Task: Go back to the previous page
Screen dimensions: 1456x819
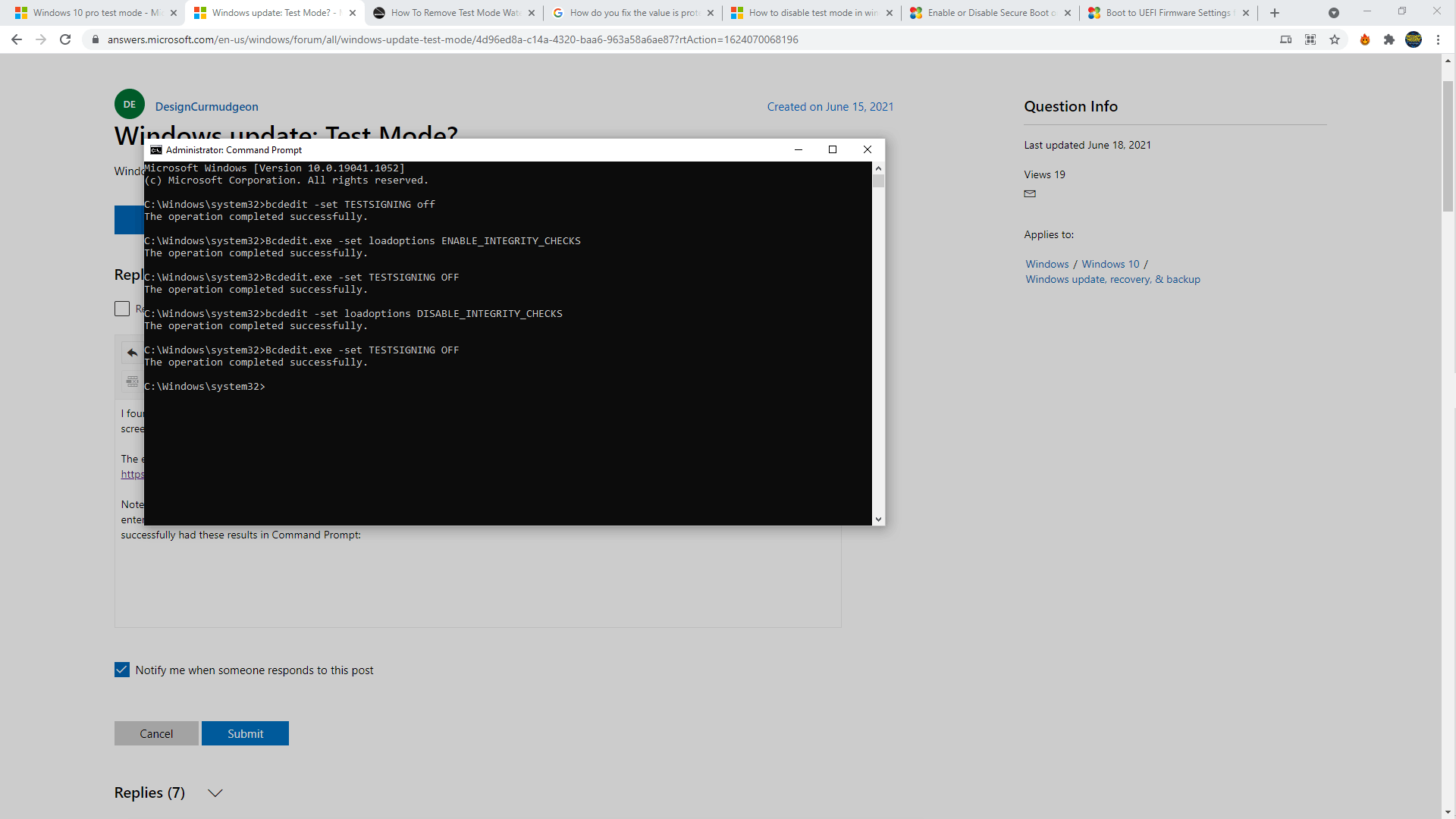Action: coord(17,39)
